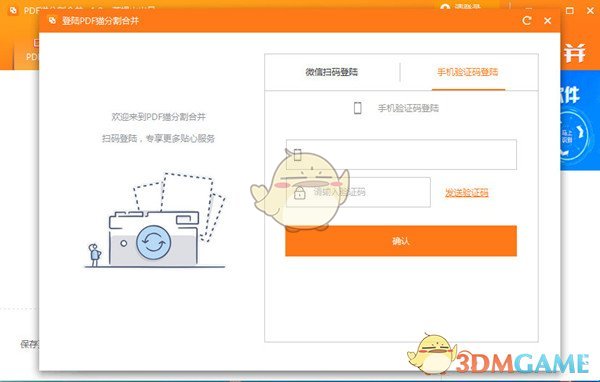Click the 欢迎来到PDF猫分割合并 text
This screenshot has width=600, height=382.
click(x=158, y=117)
